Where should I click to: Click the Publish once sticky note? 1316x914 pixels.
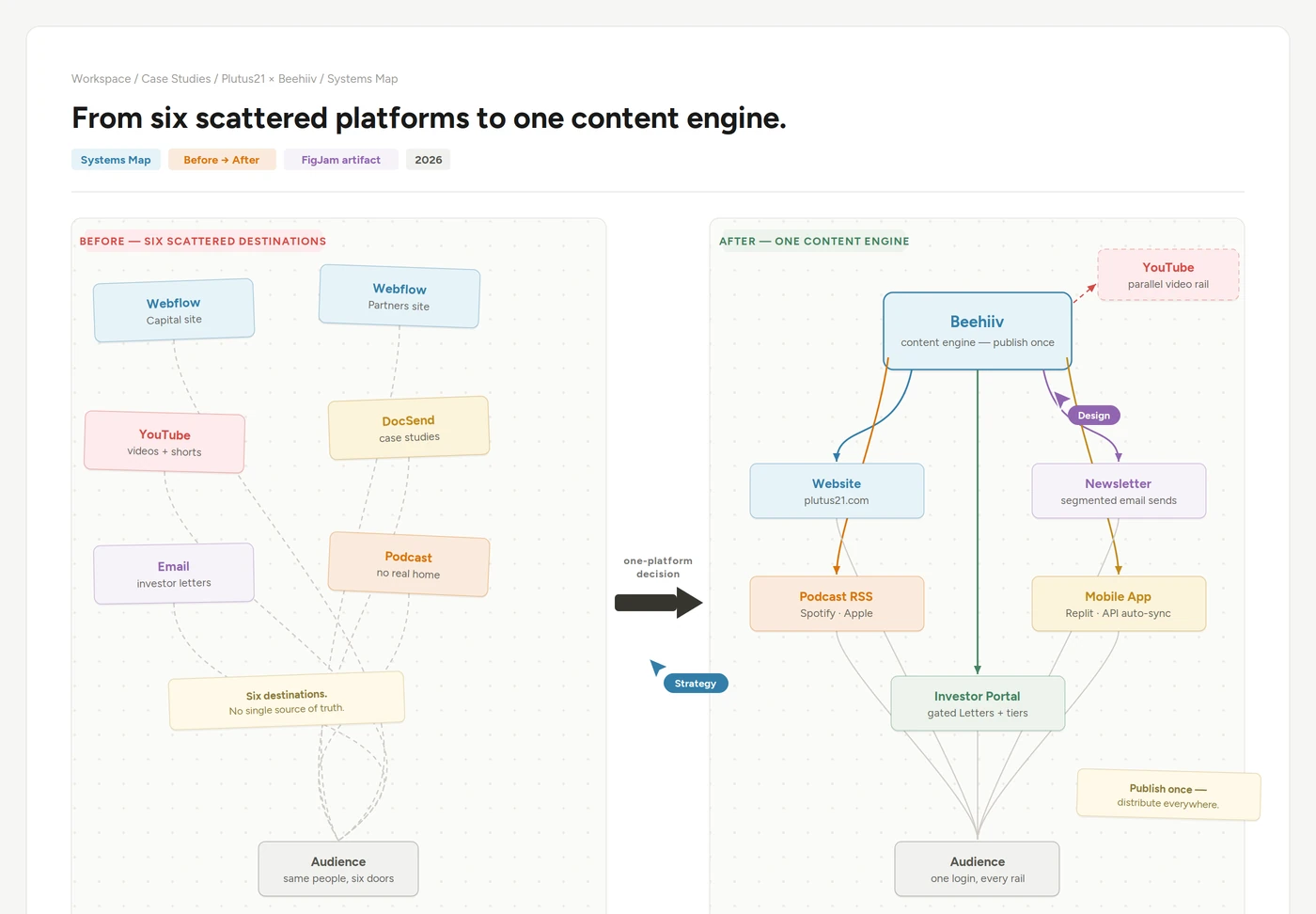(x=1168, y=796)
